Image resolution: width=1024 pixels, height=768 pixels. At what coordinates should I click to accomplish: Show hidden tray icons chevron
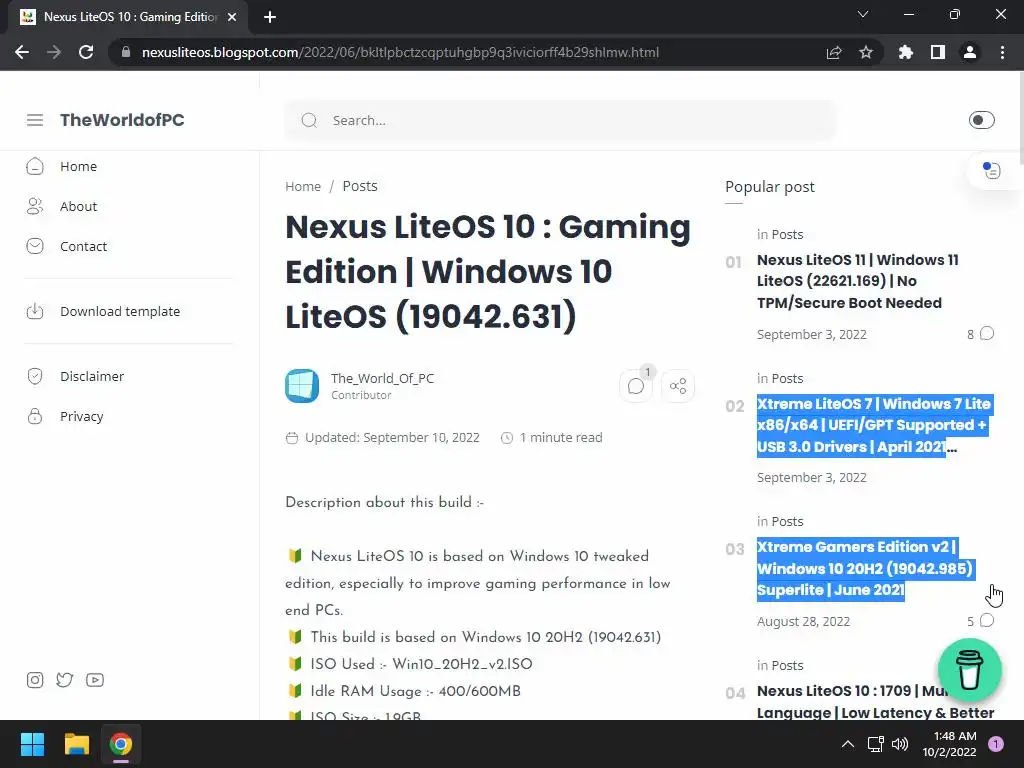pos(848,744)
